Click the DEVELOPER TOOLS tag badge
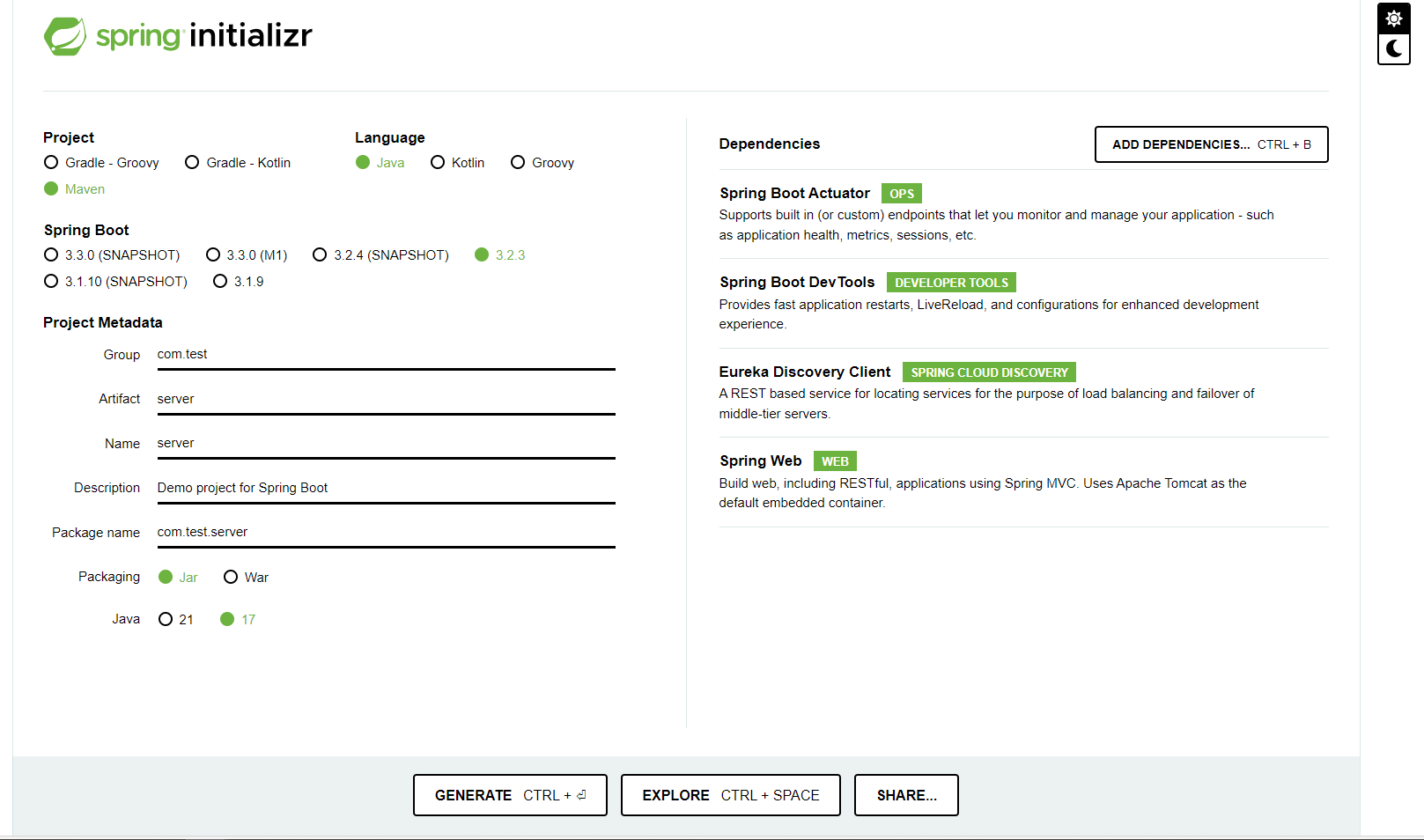This screenshot has height=840, width=1424. 951,283
